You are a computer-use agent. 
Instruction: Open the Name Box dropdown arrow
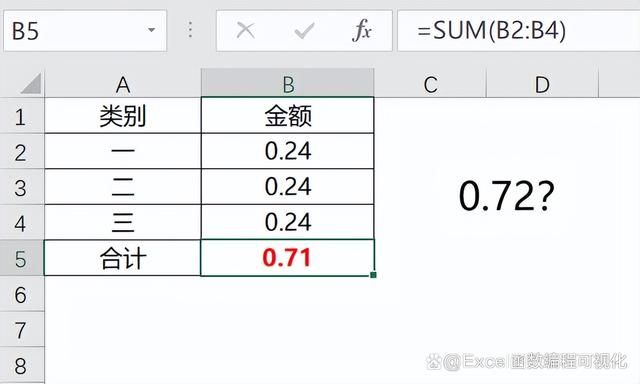click(151, 30)
